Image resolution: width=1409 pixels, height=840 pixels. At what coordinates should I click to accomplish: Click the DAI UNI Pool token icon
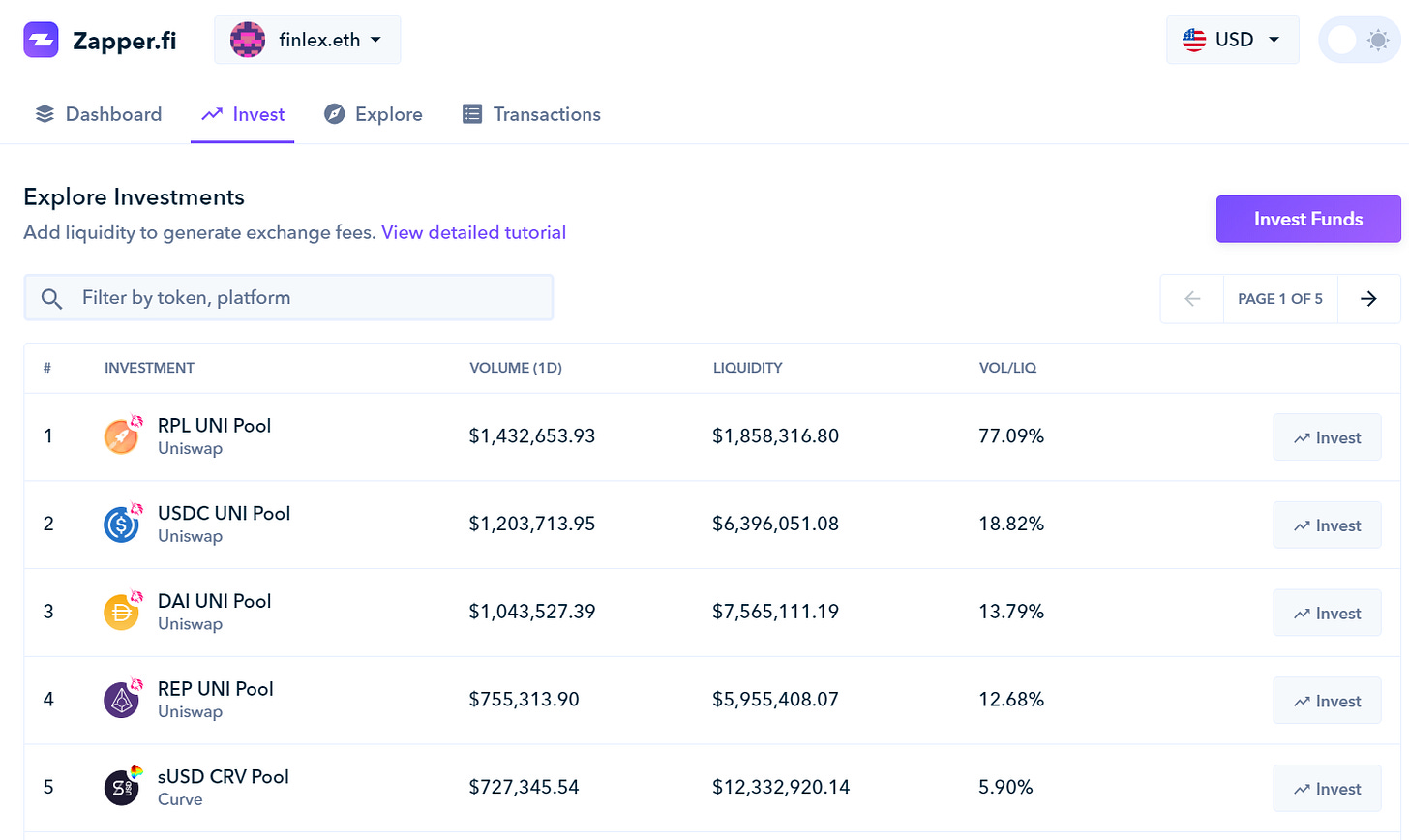122,612
